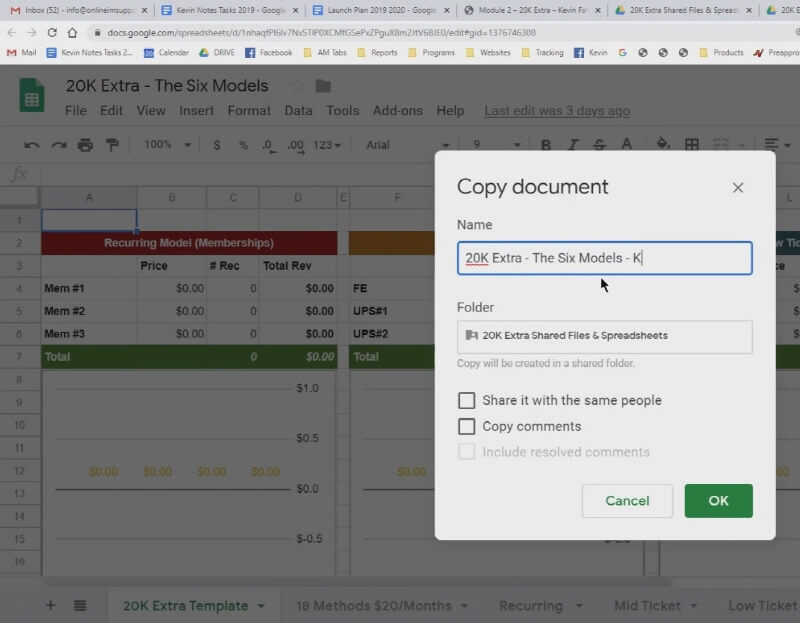Click the browser Home icon

click(72, 33)
